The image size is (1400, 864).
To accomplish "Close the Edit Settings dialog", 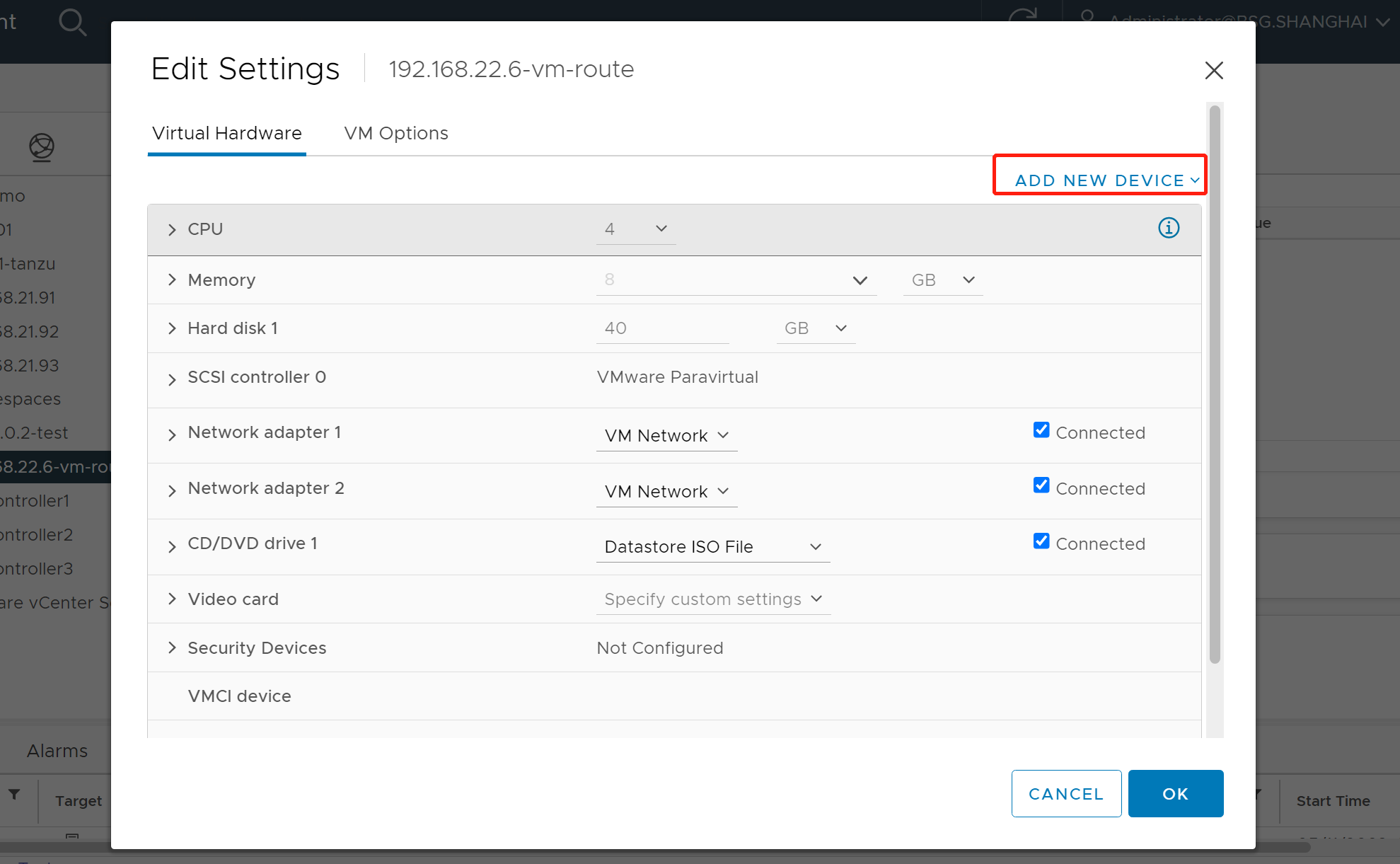I will [x=1214, y=70].
